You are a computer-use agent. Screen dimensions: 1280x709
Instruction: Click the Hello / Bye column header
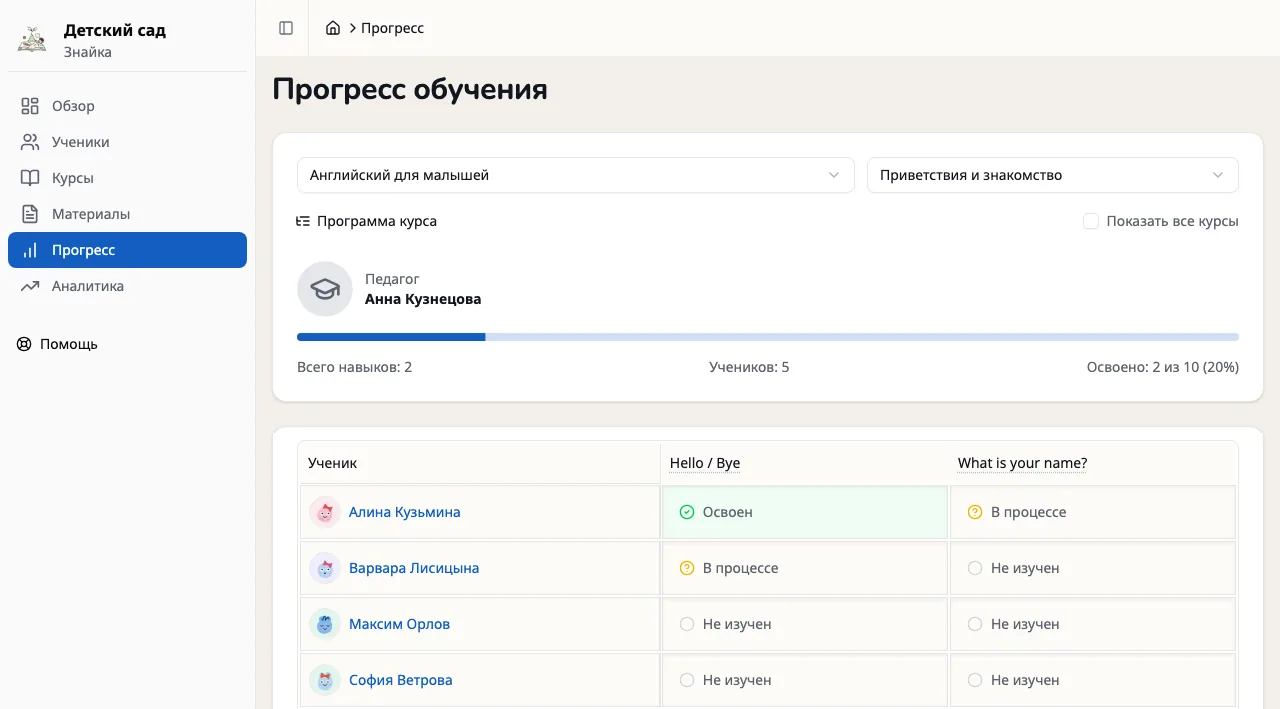click(705, 463)
